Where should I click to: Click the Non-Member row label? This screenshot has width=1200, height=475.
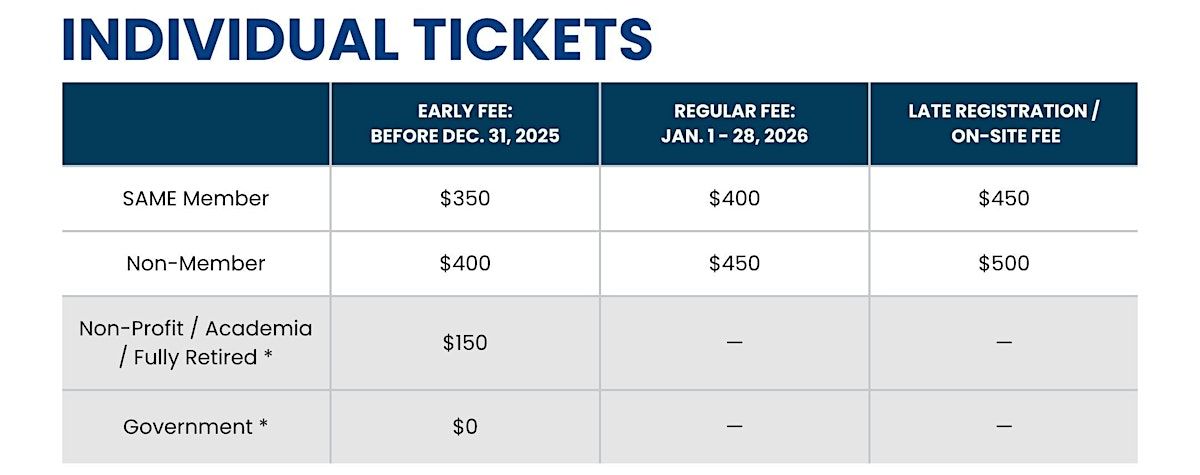click(196, 264)
